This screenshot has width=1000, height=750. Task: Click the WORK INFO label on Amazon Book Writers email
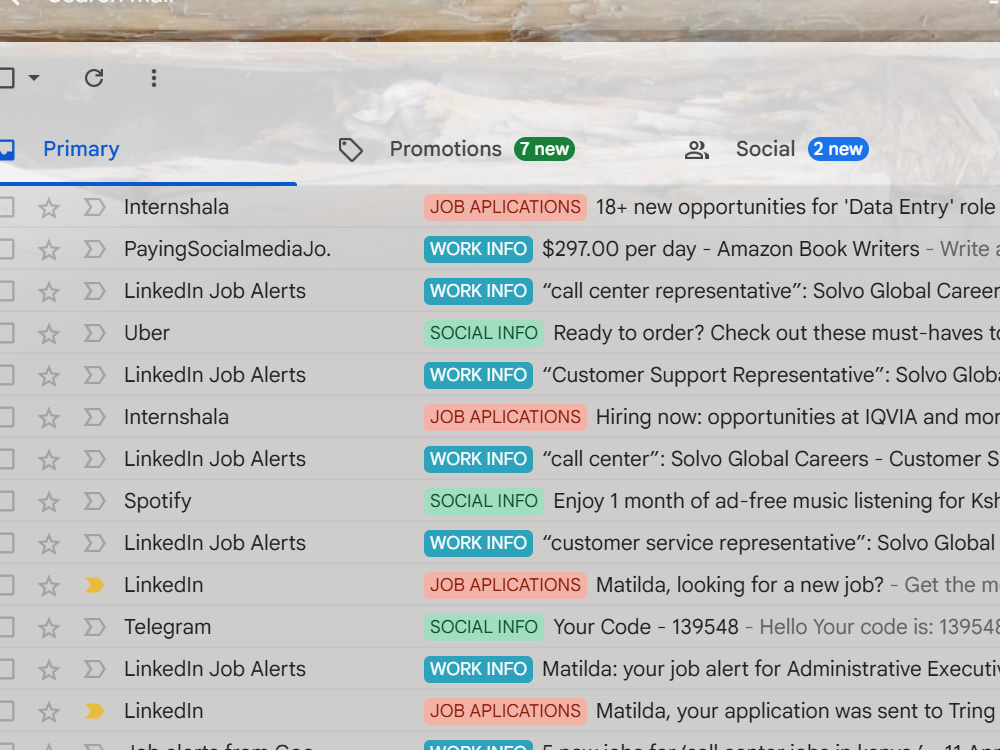(478, 249)
